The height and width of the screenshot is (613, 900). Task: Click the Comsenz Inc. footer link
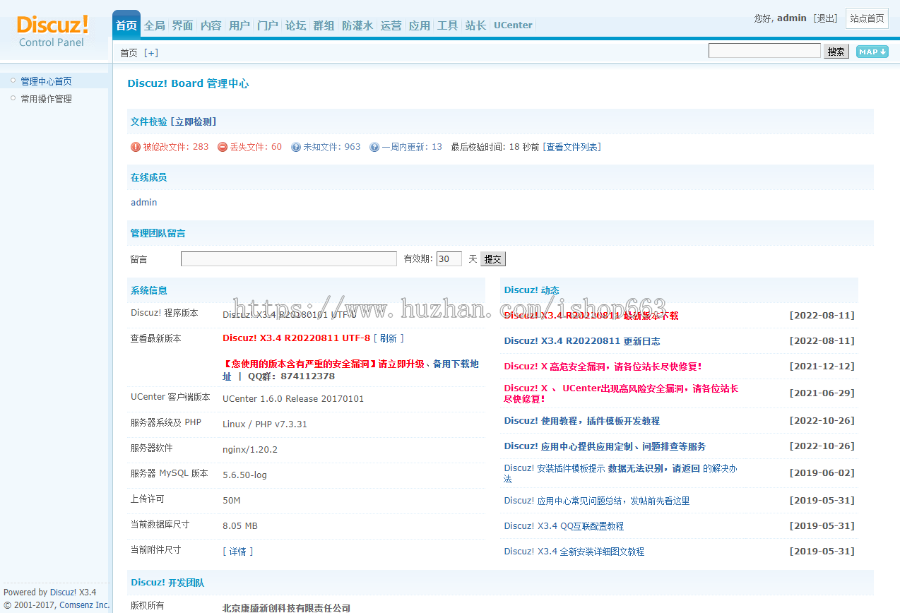pos(84,605)
